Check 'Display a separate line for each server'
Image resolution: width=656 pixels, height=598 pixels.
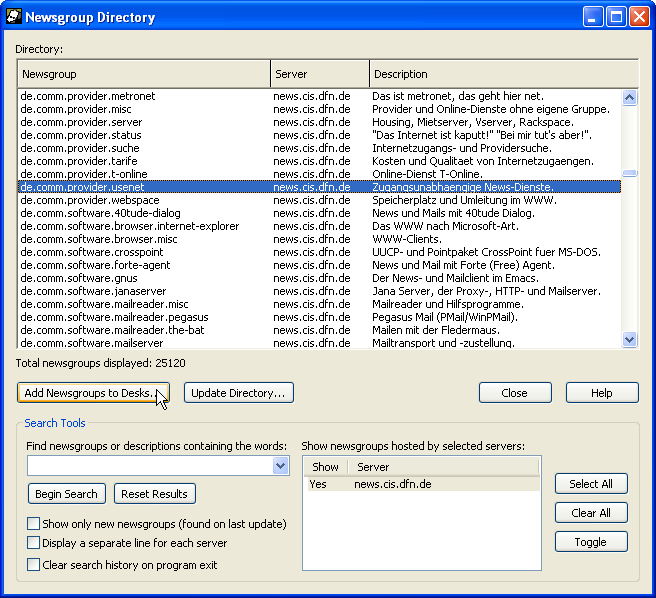pyautogui.click(x=34, y=544)
